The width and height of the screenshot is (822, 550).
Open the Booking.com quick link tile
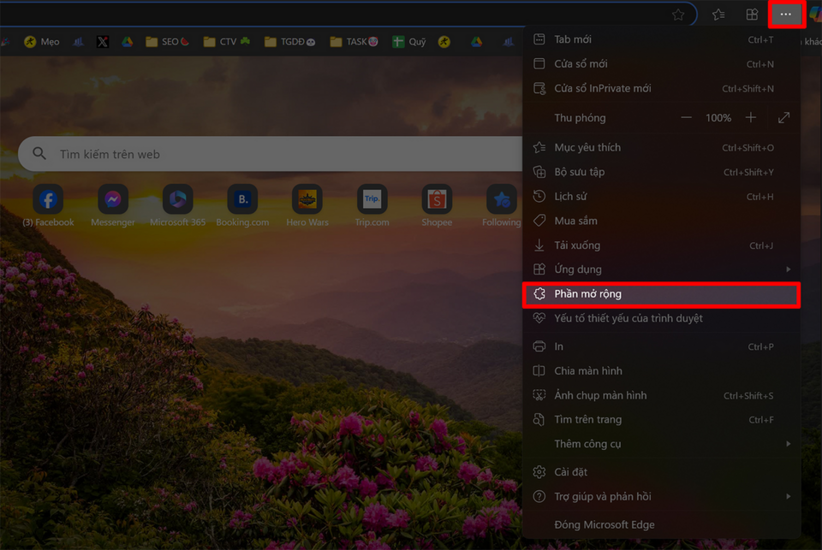point(242,200)
